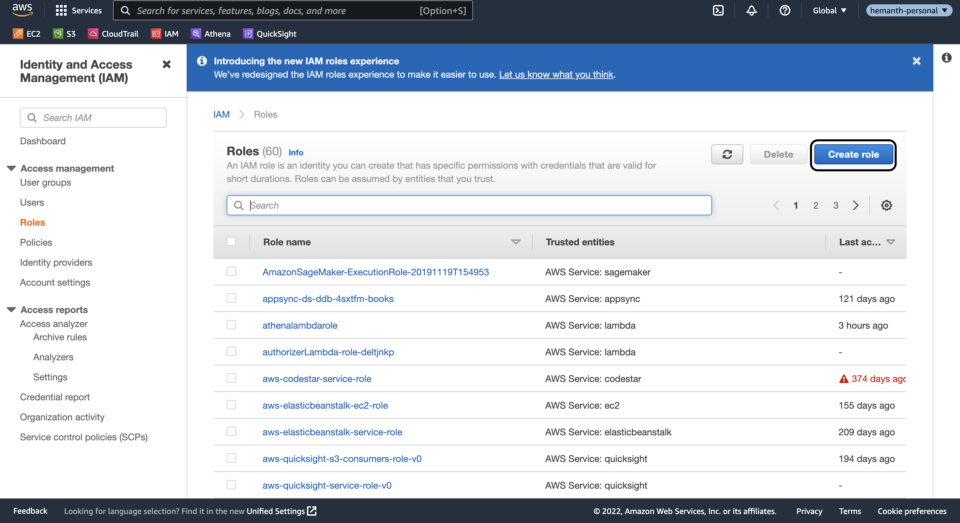Open Users in sidebar
The image size is (960, 523).
coord(32,203)
